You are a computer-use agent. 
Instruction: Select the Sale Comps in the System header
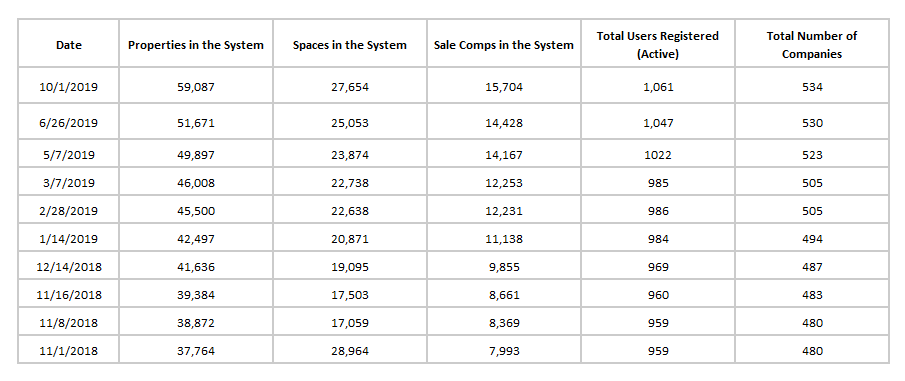point(504,44)
